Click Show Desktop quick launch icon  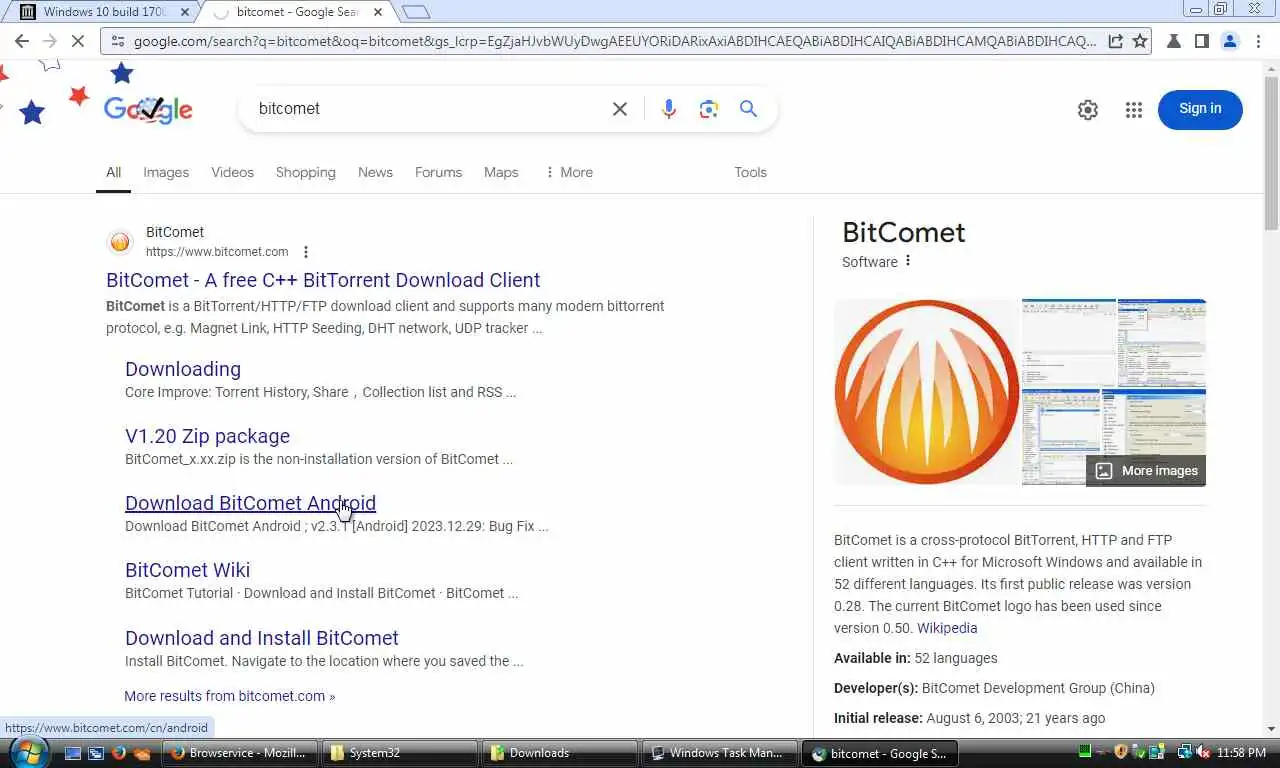click(73, 753)
